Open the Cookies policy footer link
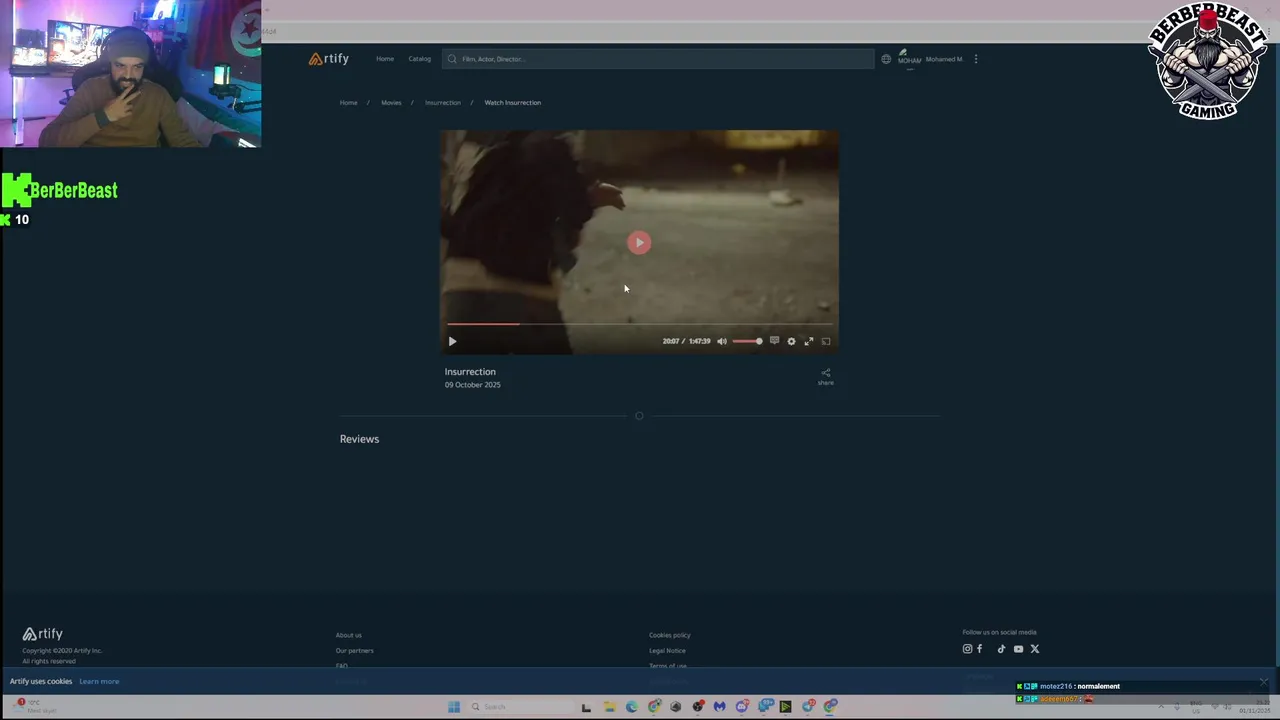 tap(670, 635)
